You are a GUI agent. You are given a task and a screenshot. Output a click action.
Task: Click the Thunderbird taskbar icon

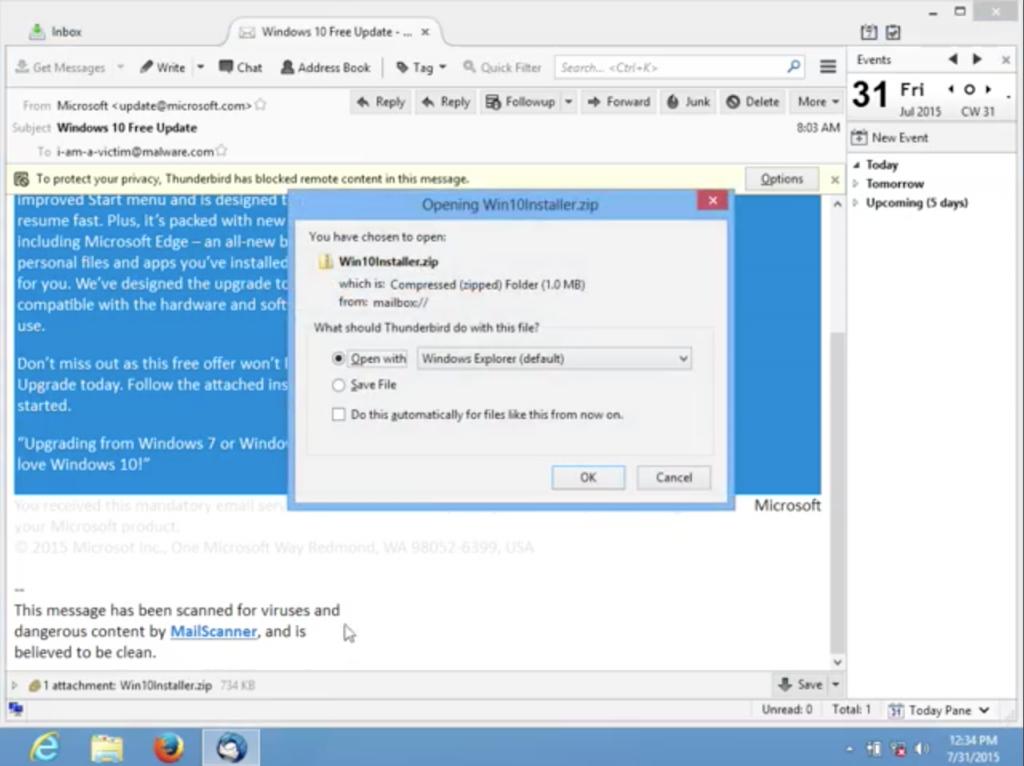[231, 747]
